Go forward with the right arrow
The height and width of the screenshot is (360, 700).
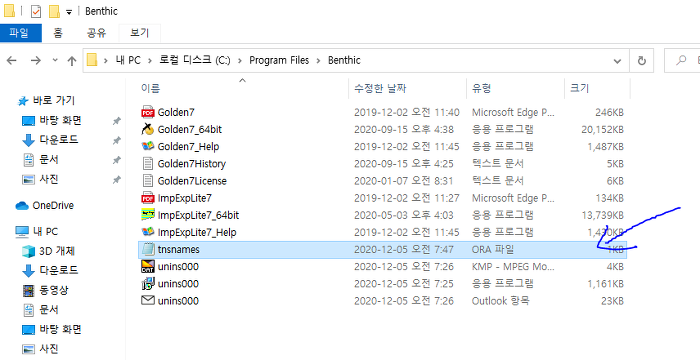click(x=35, y=60)
